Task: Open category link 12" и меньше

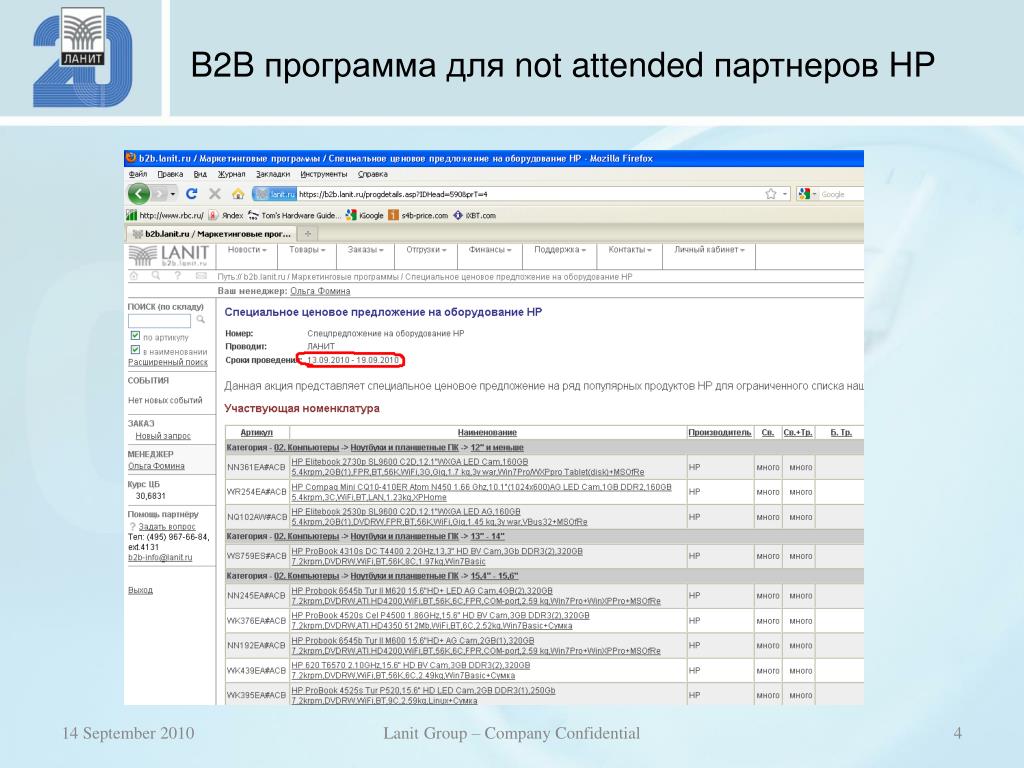Action: (x=497, y=447)
